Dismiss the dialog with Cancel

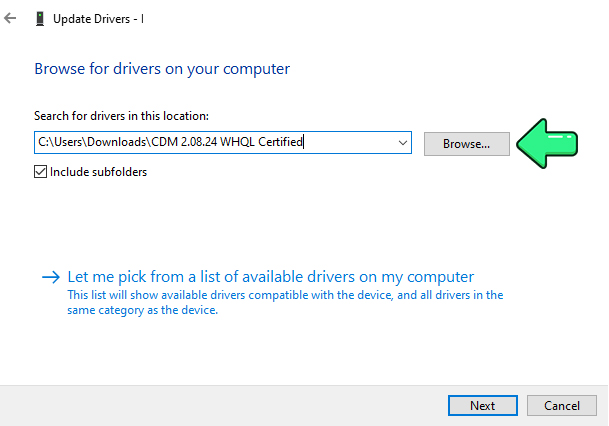(562, 406)
